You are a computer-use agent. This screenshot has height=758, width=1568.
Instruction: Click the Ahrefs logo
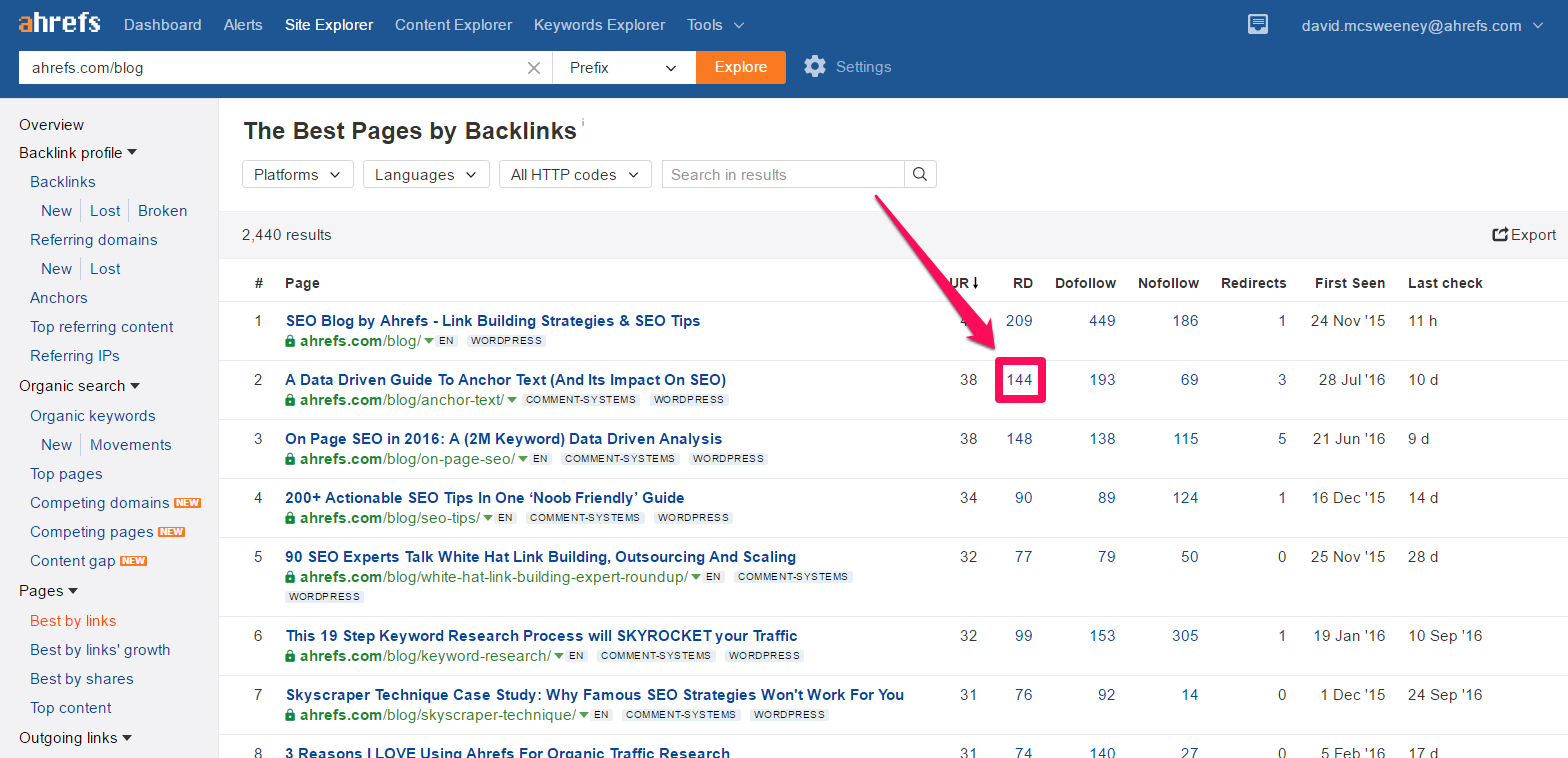tap(59, 24)
